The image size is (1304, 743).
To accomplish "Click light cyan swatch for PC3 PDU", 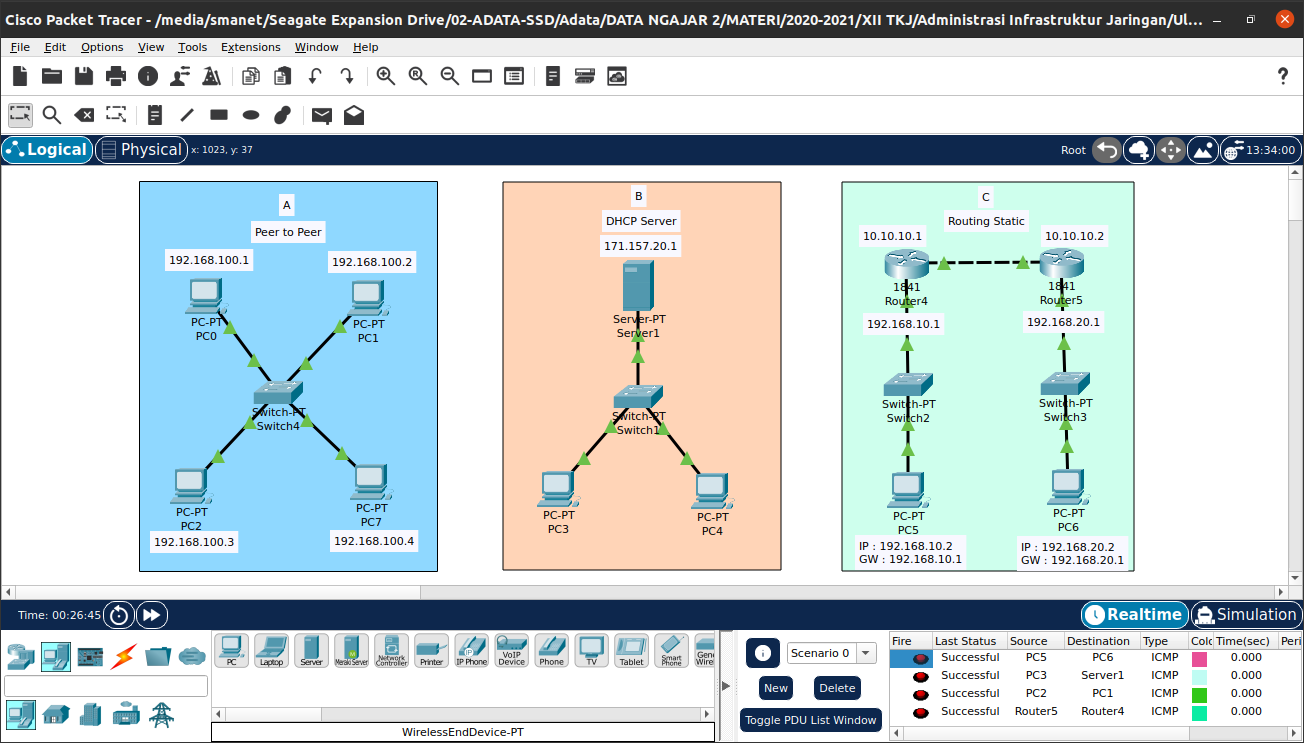I will 1199,677.
